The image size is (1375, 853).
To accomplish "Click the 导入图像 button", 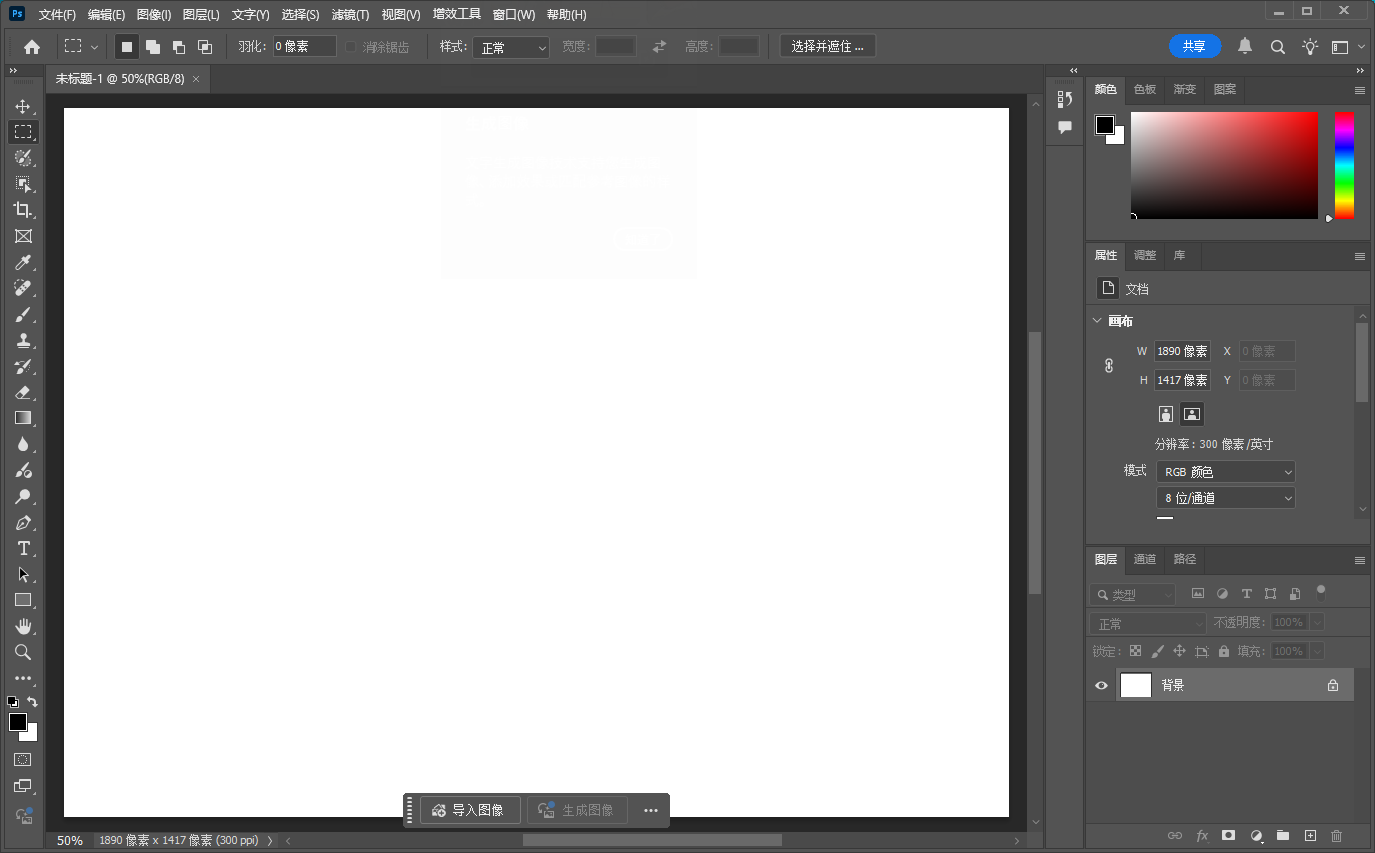I will tap(468, 810).
